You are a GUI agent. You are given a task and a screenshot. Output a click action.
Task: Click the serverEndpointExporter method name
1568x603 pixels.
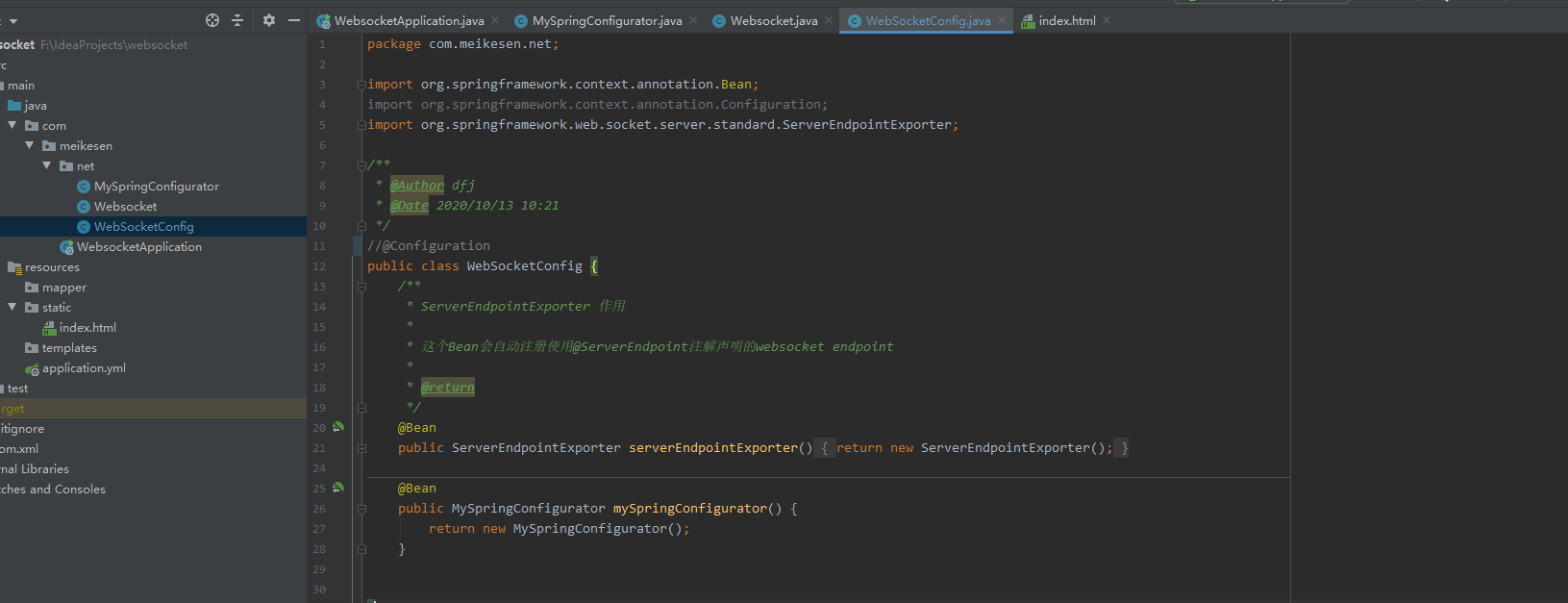[x=713, y=448]
